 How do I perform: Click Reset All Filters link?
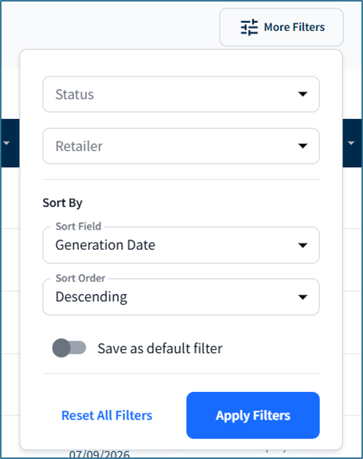coord(107,416)
